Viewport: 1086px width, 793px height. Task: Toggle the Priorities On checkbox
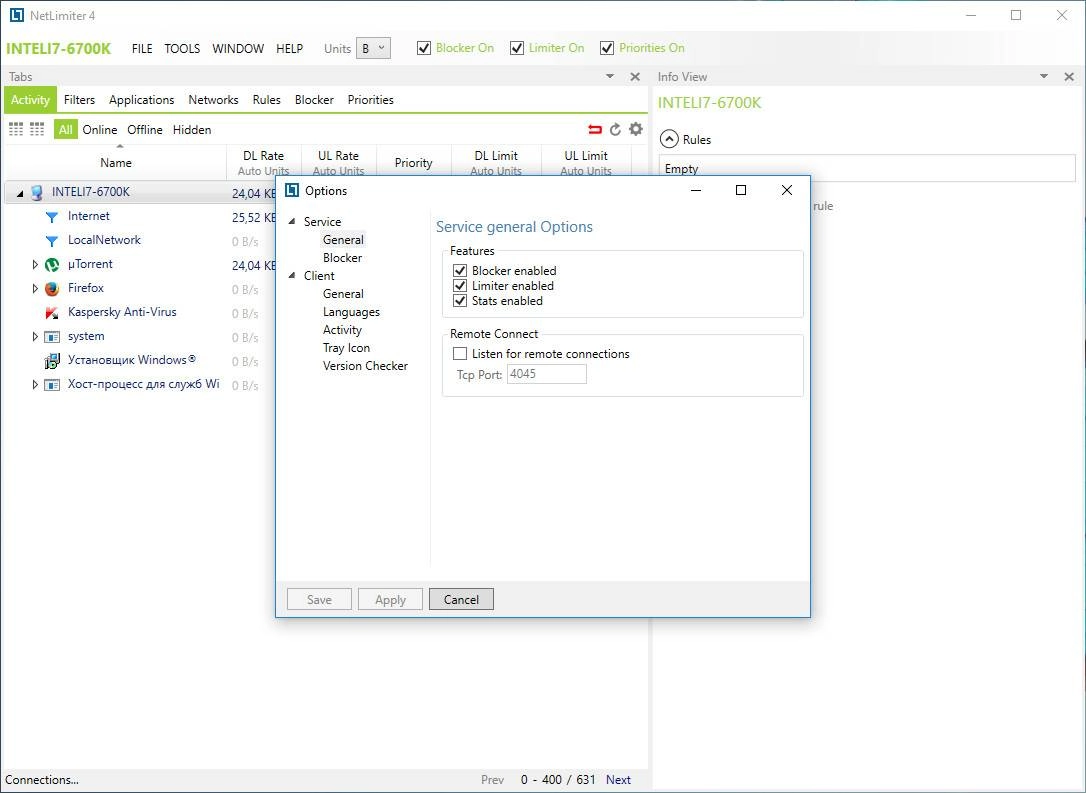click(x=607, y=48)
